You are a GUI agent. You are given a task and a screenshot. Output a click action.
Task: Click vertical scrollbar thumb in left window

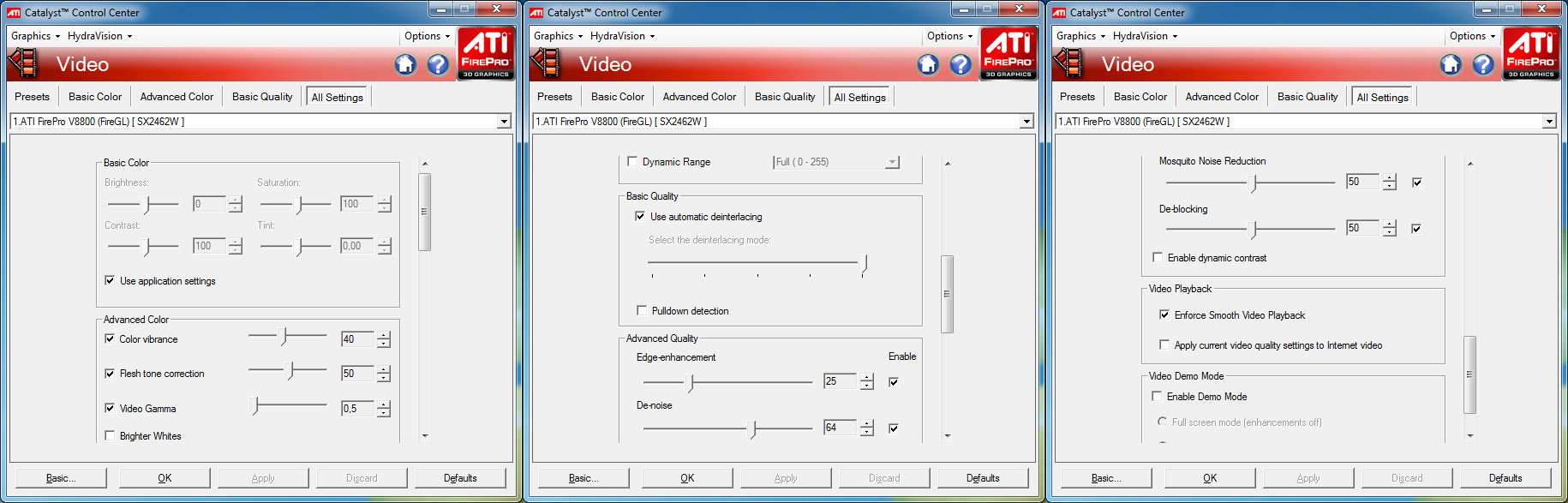pos(424,212)
